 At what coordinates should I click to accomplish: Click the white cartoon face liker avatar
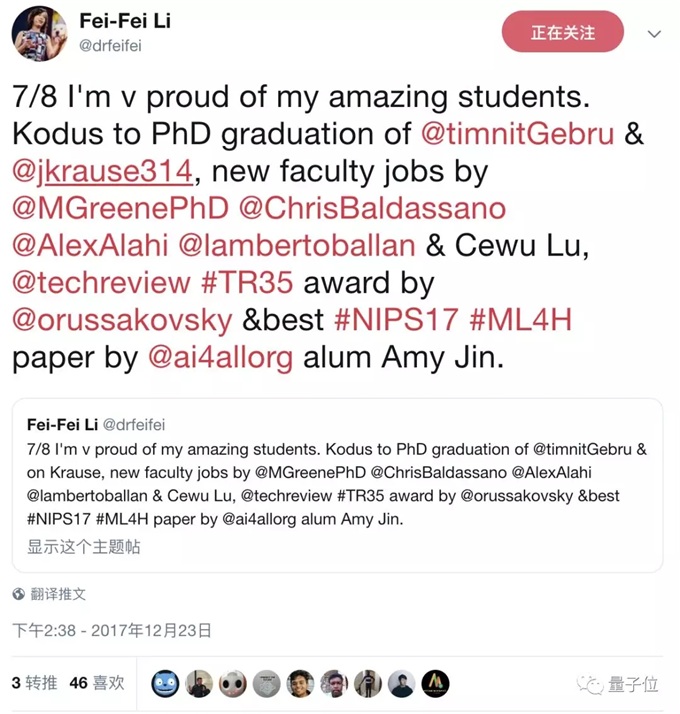pos(233,683)
